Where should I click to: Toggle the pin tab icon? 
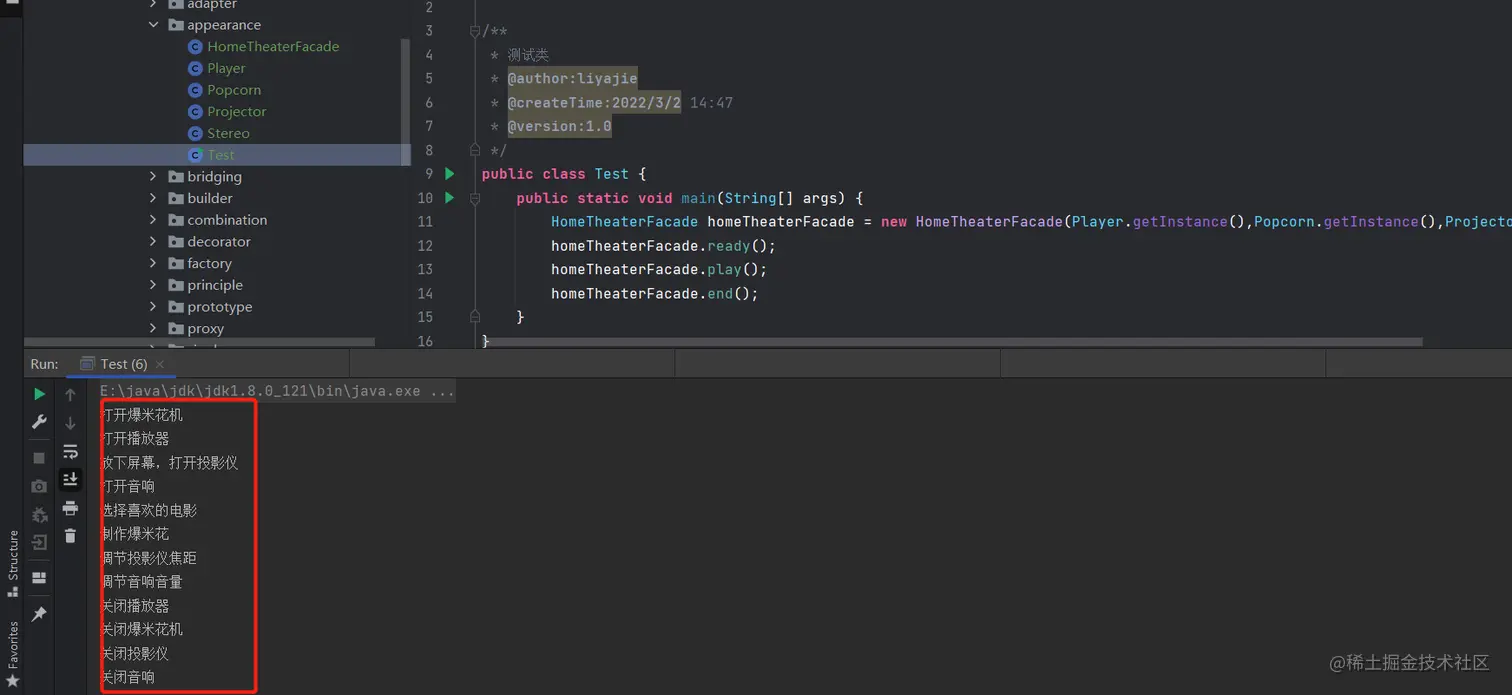[x=39, y=614]
